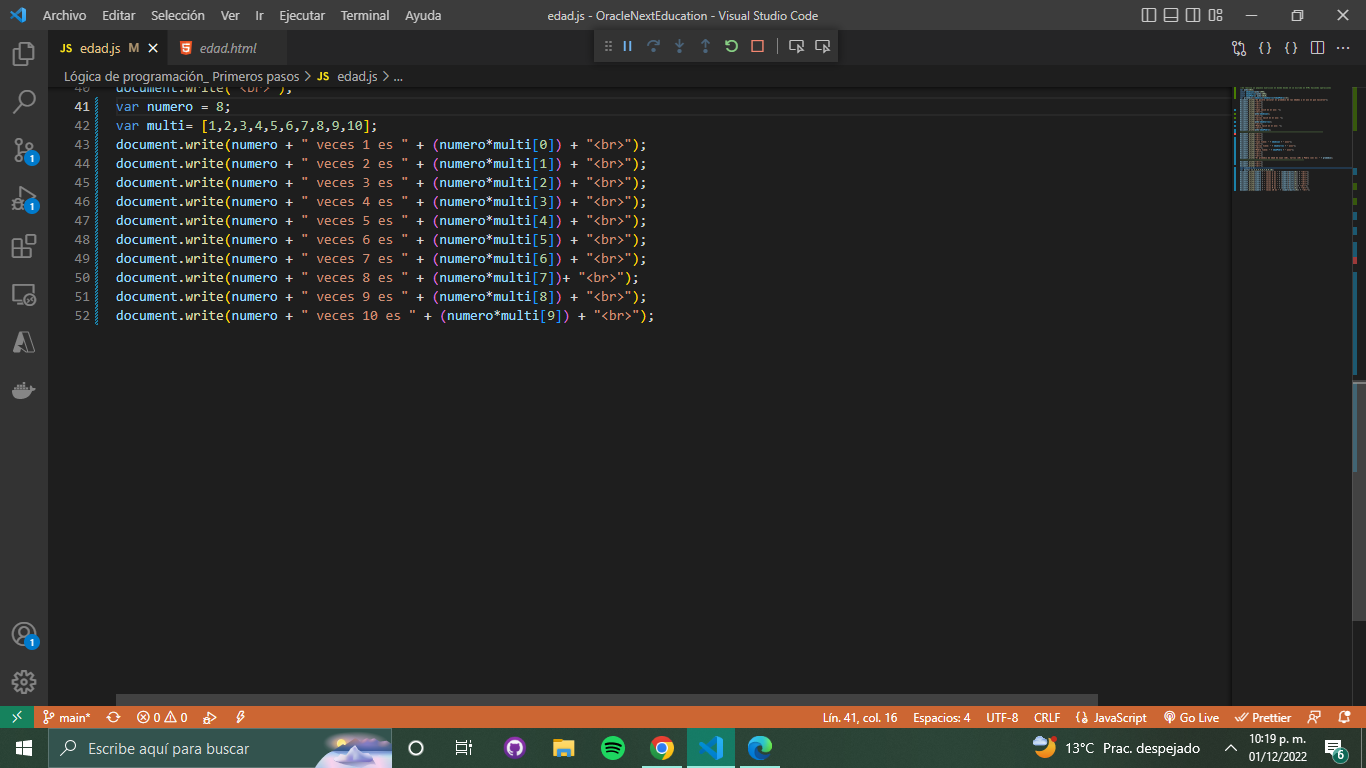Open the Manage gear menu
The image size is (1366, 768).
click(24, 683)
